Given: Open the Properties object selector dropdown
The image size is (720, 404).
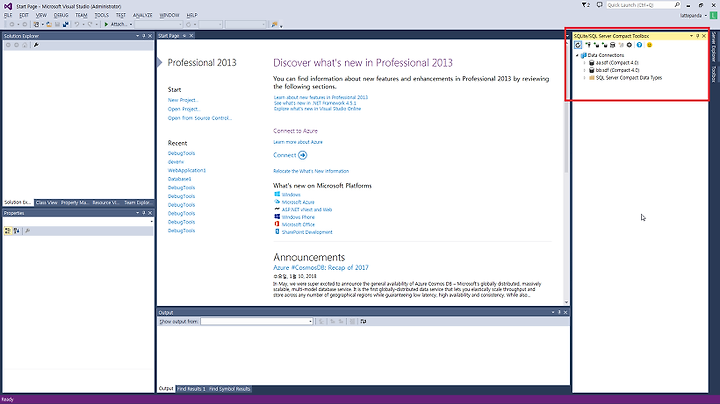Looking at the screenshot, I should [152, 222].
